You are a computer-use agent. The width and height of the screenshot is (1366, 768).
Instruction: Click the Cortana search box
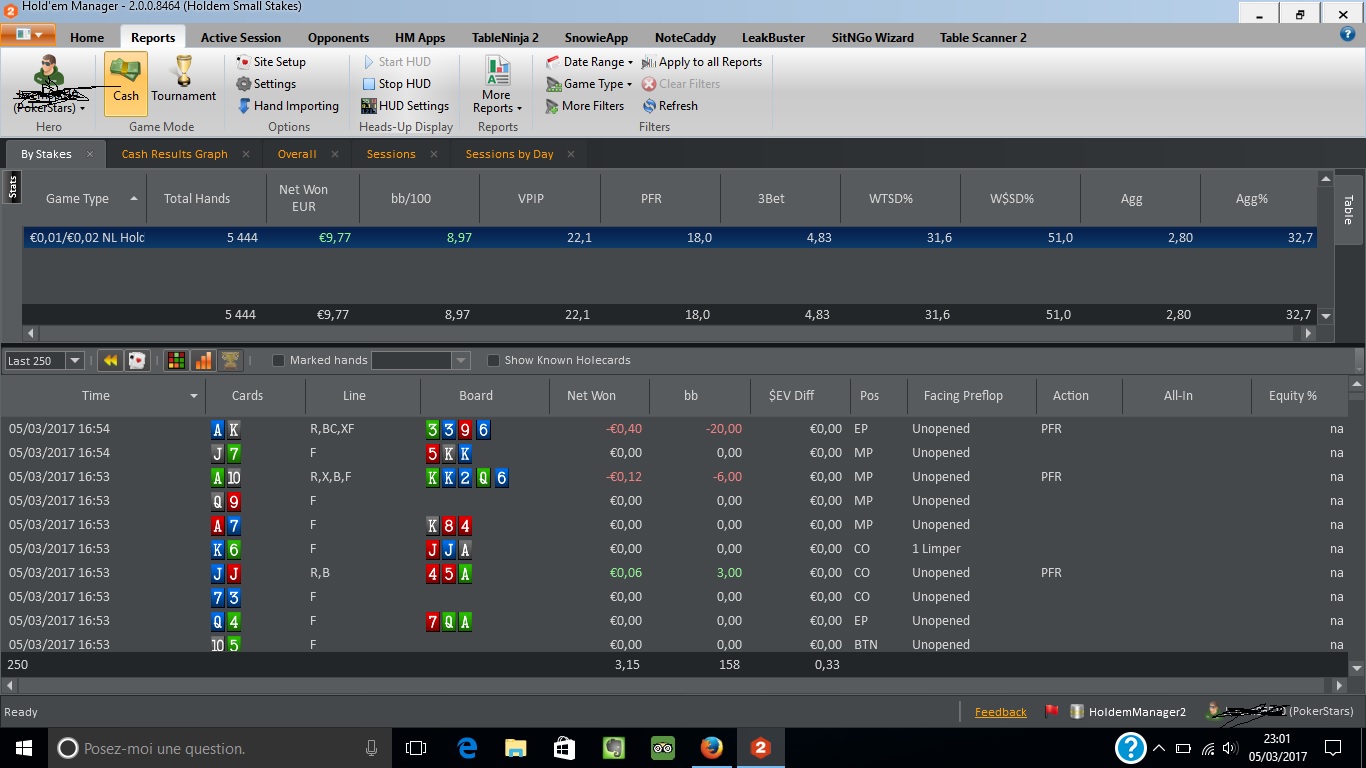(220, 748)
